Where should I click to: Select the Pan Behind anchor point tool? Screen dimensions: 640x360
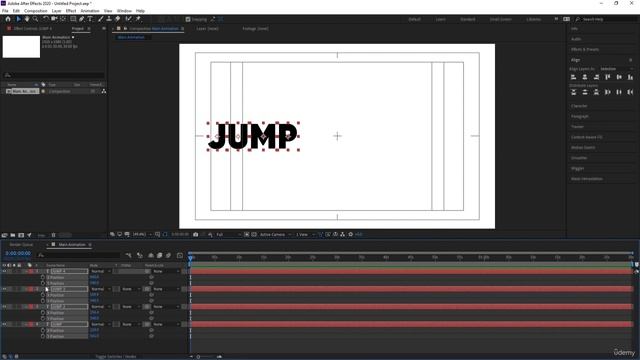tap(63, 19)
